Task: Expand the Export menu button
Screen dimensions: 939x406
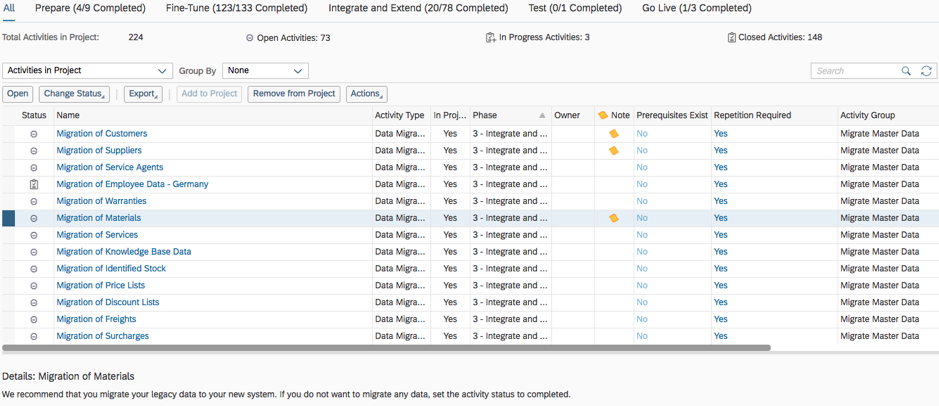Action: (143, 94)
